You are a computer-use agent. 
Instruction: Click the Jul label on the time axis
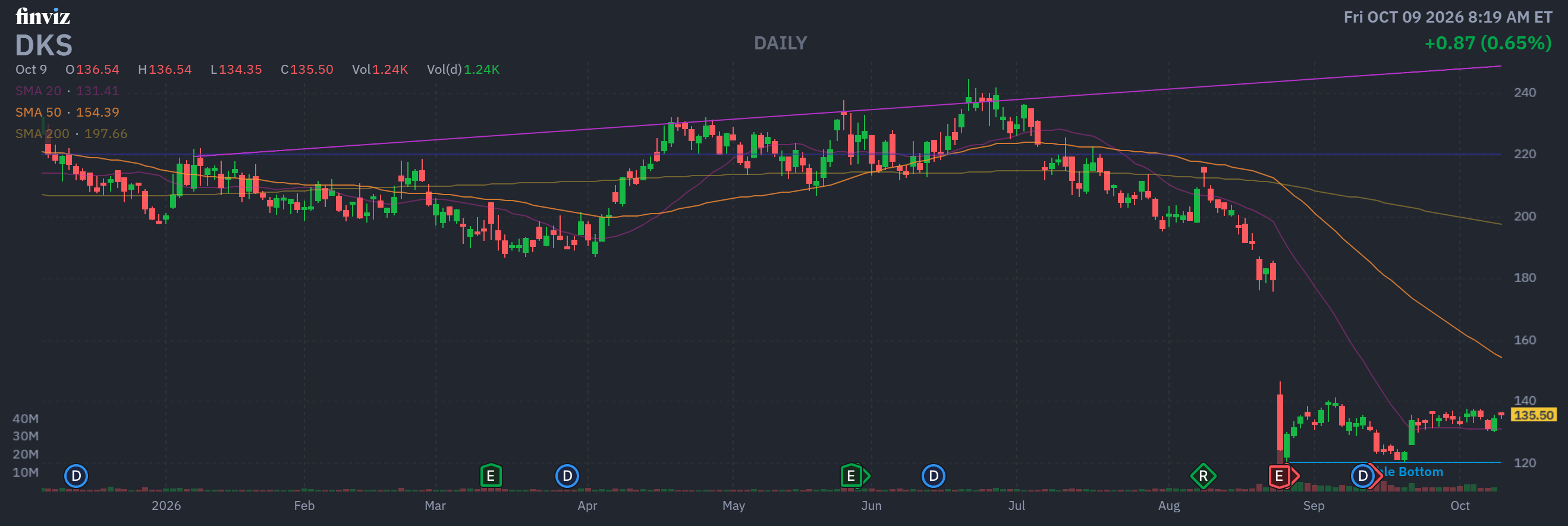(1017, 506)
